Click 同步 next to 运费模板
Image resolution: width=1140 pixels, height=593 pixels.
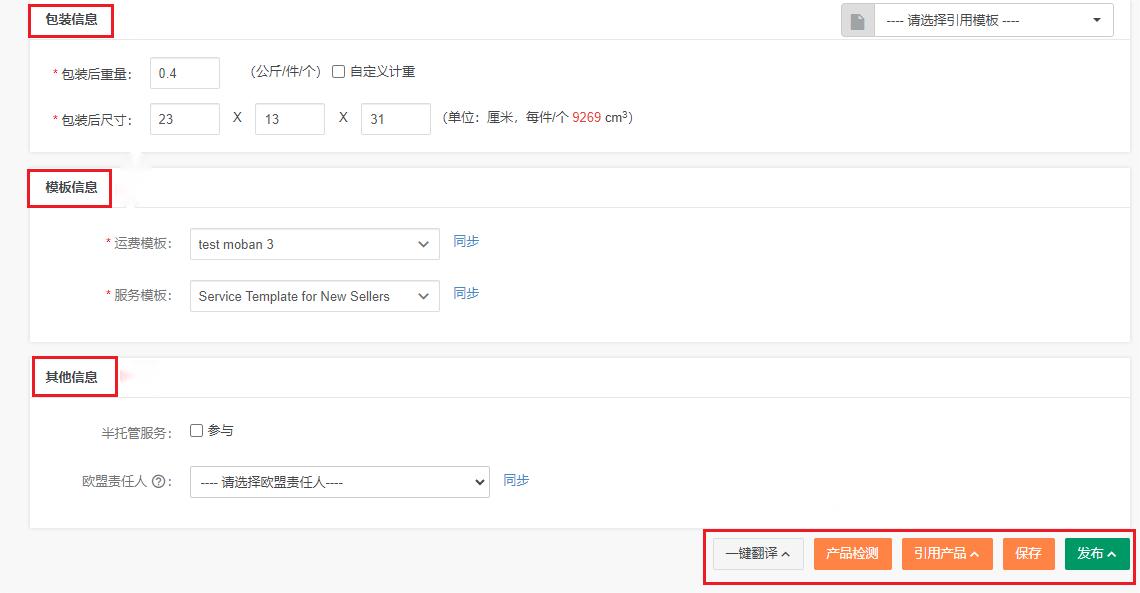466,241
